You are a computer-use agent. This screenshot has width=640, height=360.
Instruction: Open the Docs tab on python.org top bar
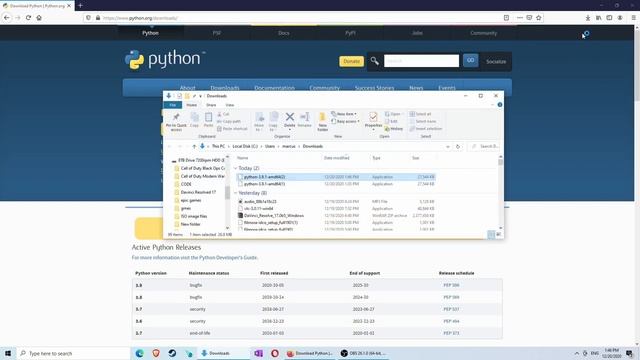click(284, 33)
